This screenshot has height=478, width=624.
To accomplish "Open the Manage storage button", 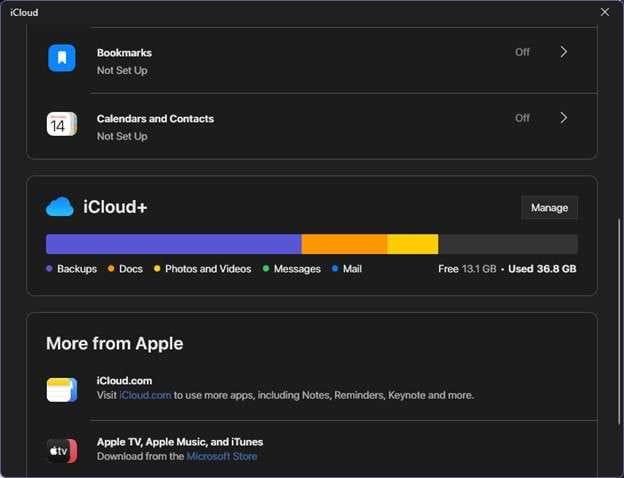I will coord(549,208).
